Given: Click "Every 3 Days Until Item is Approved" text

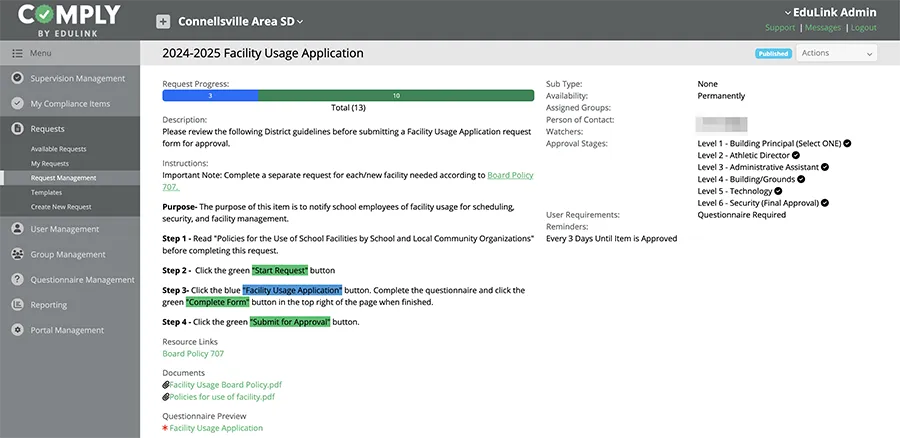Looking at the screenshot, I should click(612, 238).
